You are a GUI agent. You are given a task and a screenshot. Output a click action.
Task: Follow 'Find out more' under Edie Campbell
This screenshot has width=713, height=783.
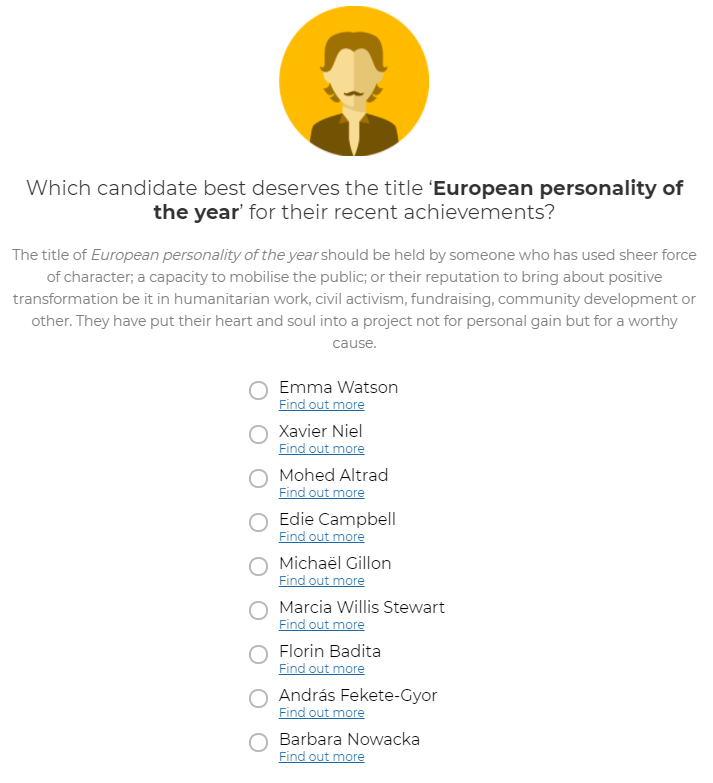point(321,537)
